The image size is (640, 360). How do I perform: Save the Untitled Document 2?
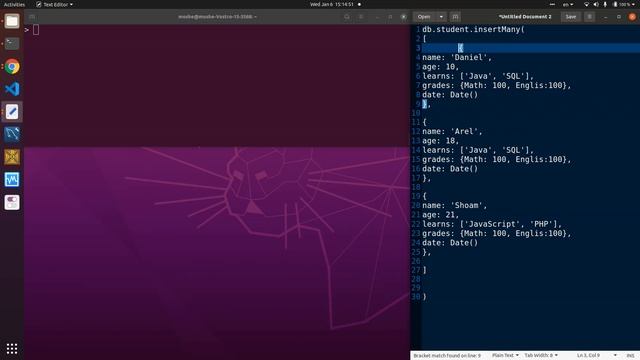coord(571,17)
